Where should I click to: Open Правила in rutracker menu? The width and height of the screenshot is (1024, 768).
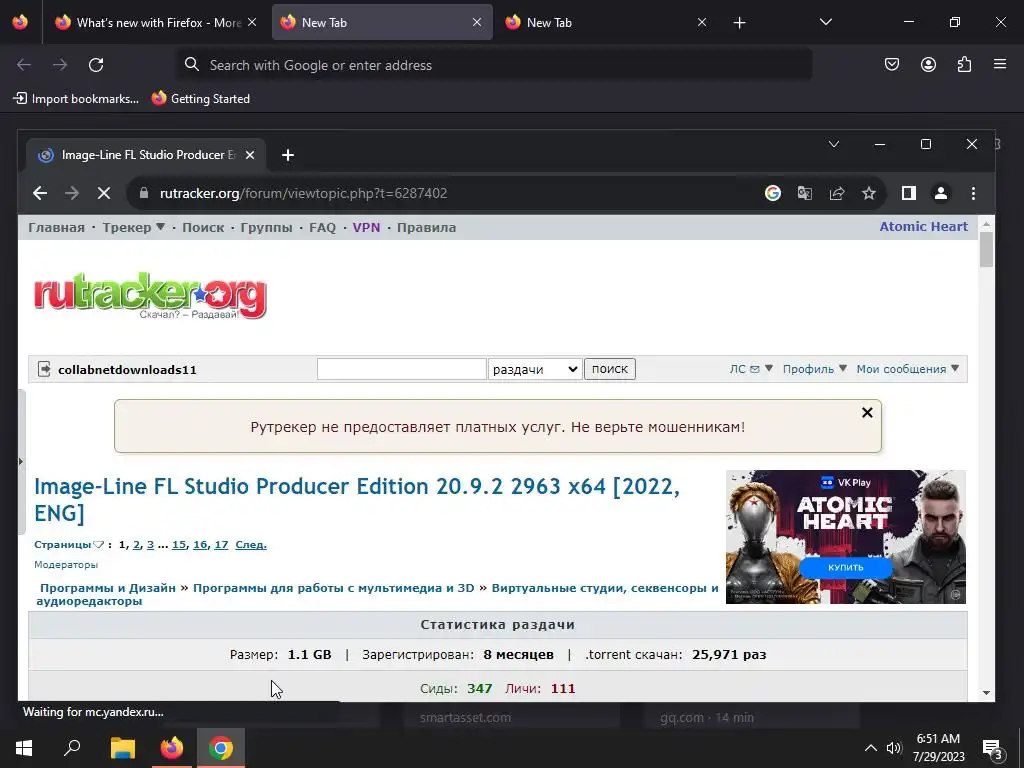tap(426, 227)
